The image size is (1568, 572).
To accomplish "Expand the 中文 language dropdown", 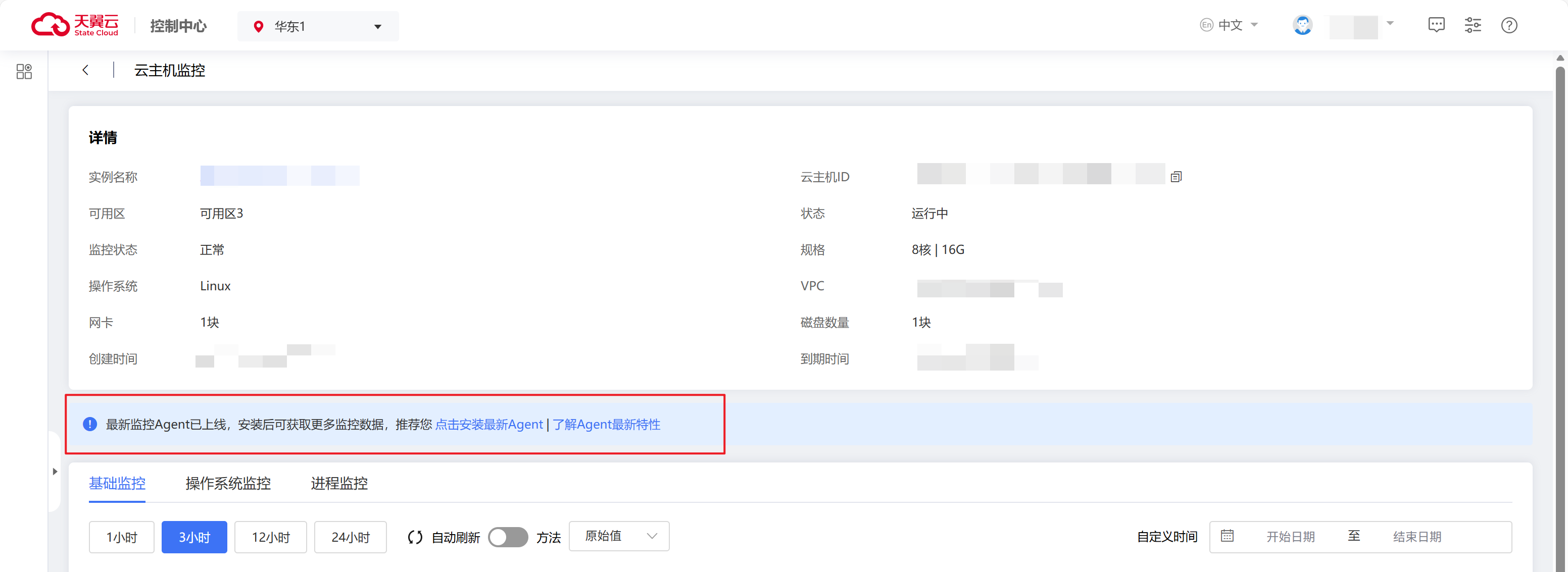I will [1230, 25].
